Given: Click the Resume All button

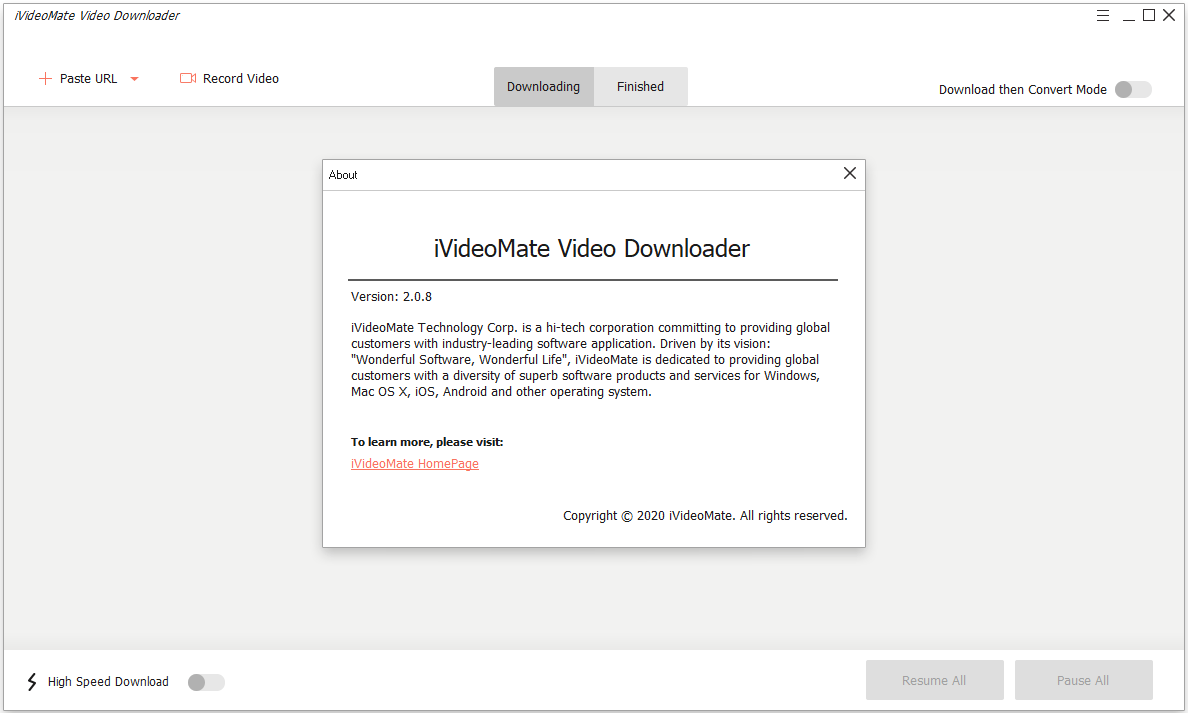Looking at the screenshot, I should click(x=934, y=680).
